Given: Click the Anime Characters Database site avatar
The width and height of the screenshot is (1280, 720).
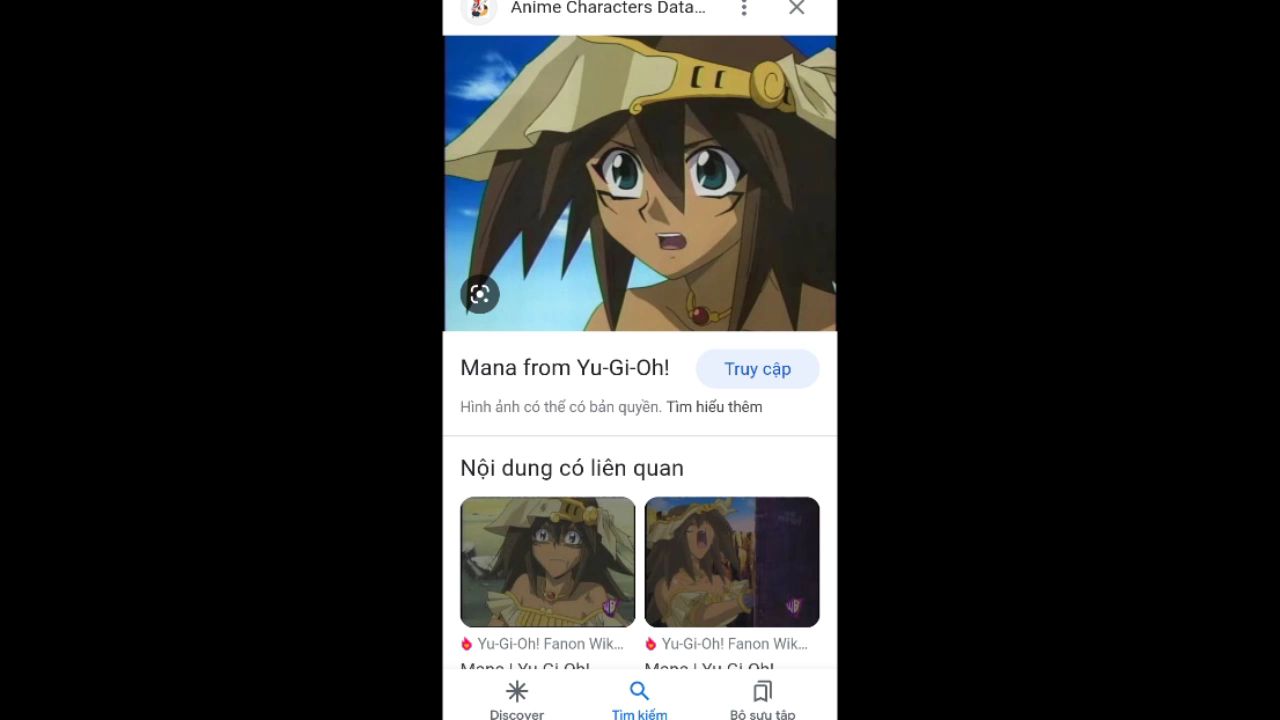Looking at the screenshot, I should (x=479, y=8).
